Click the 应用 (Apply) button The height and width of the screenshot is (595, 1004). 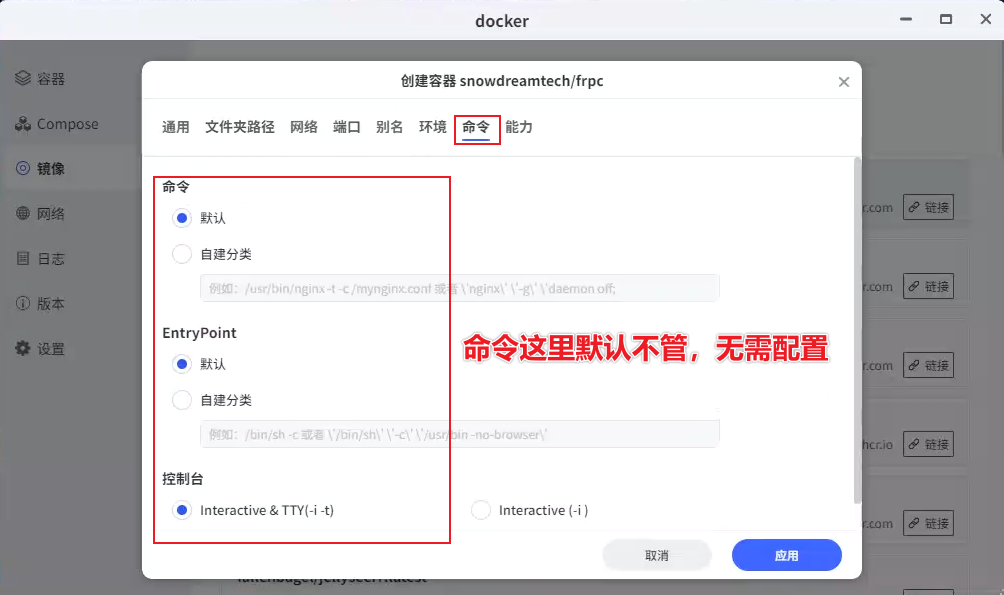pos(786,555)
